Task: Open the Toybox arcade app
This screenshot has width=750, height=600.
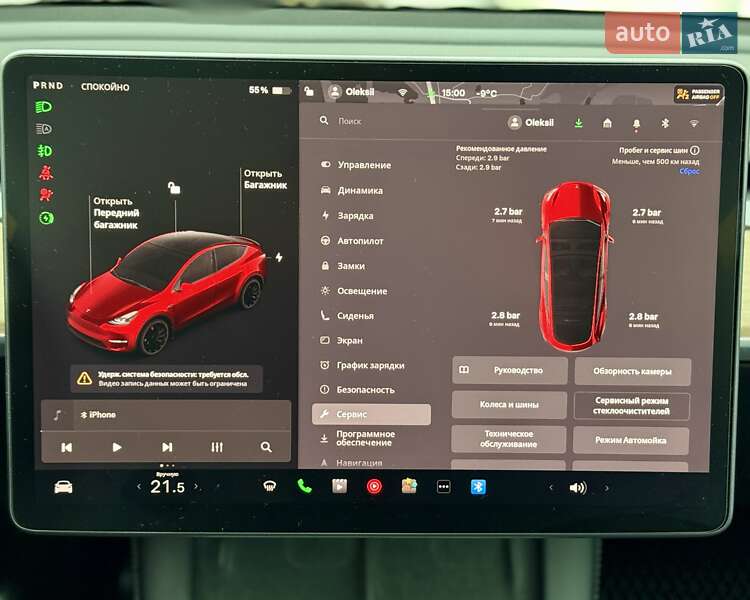Action: tap(409, 487)
